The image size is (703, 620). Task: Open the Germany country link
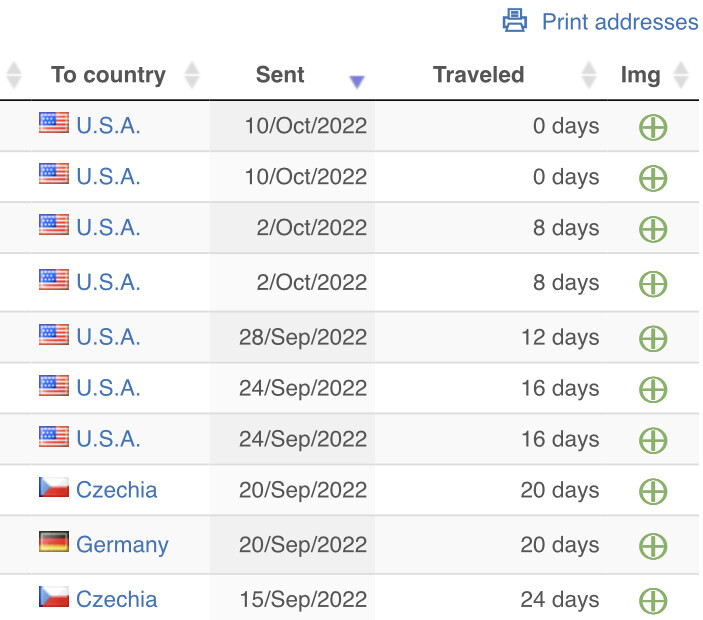[122, 545]
